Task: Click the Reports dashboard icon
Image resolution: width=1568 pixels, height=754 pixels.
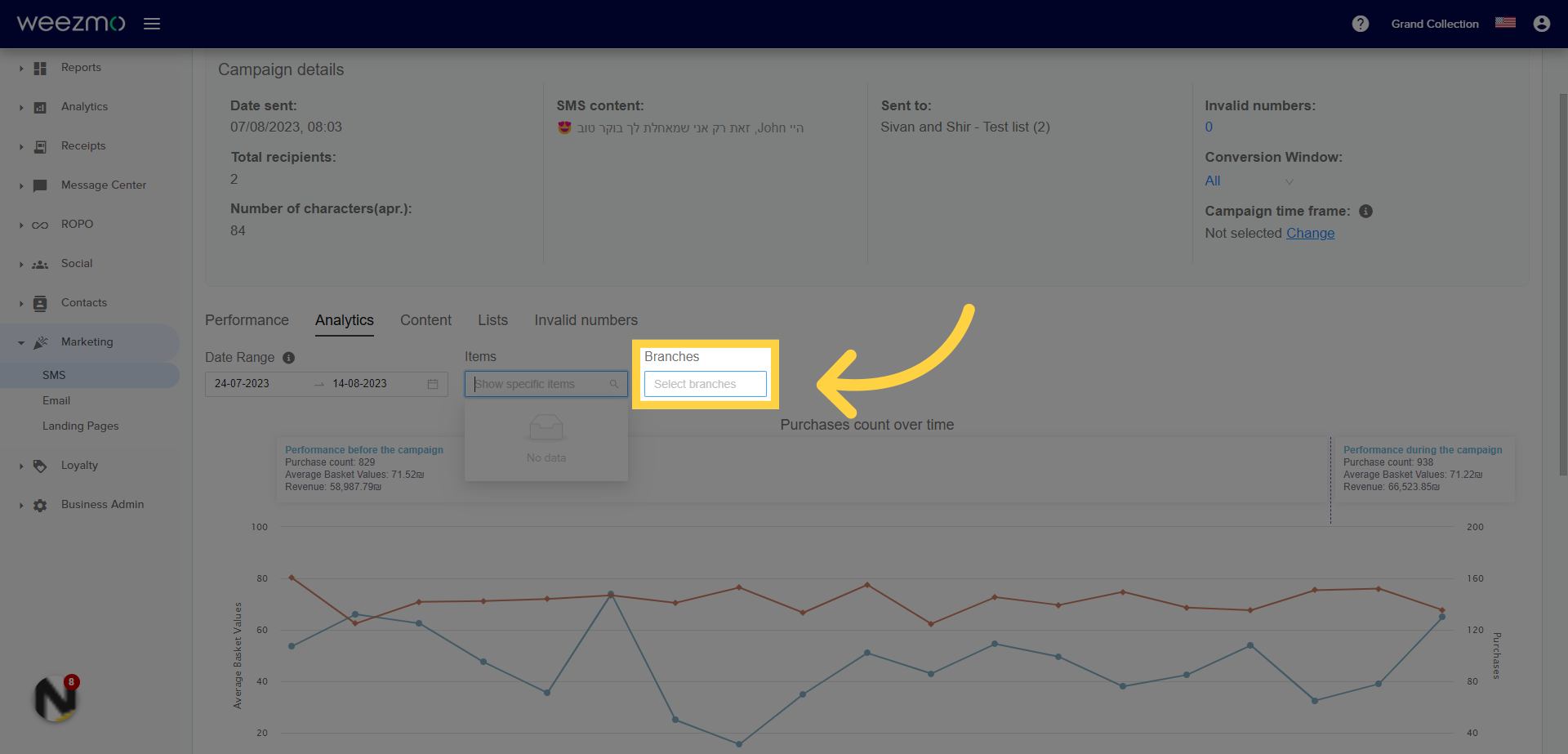Action: tap(40, 69)
